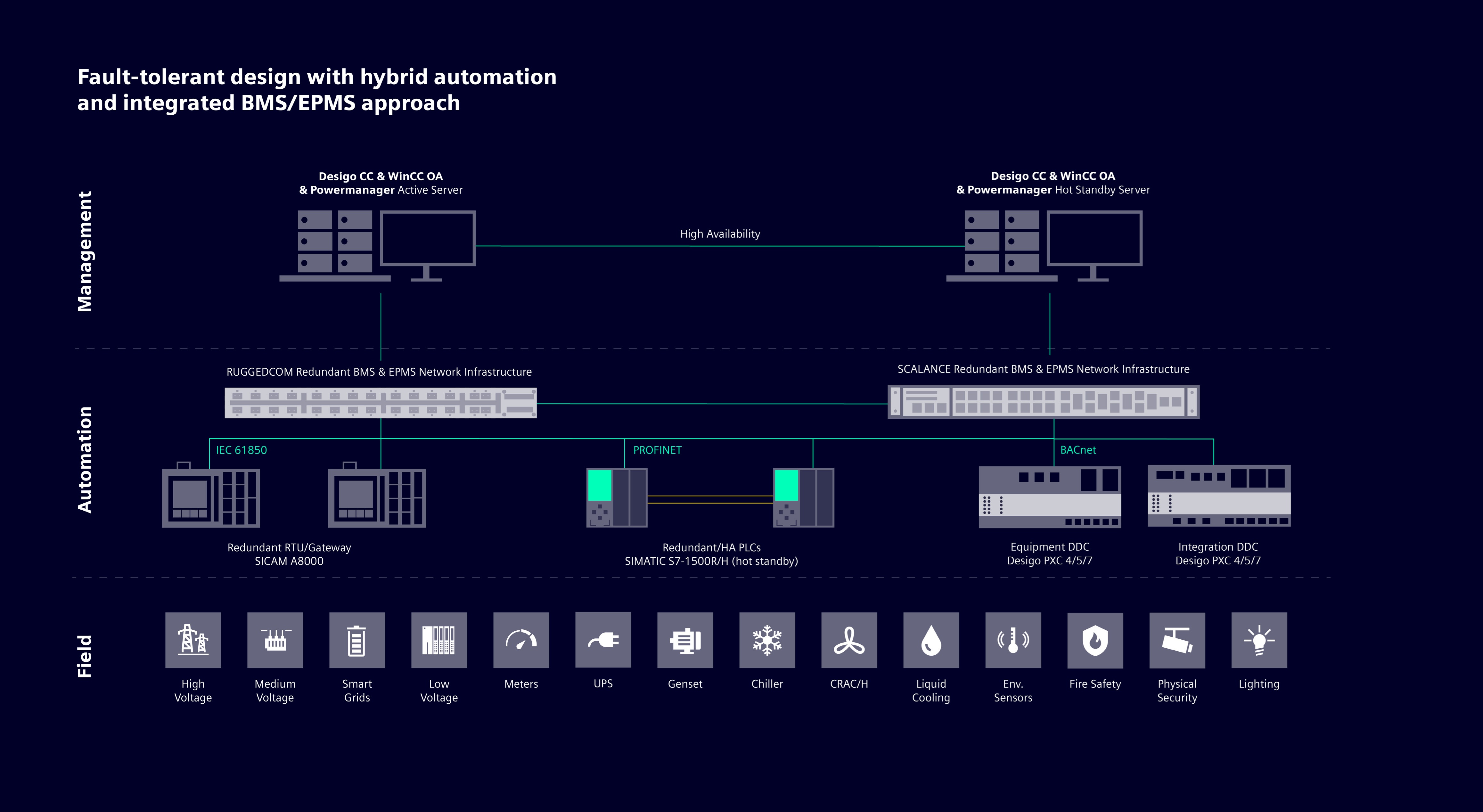Click the Hot Standby Server monitor icon
1483x812 pixels.
1094,246
